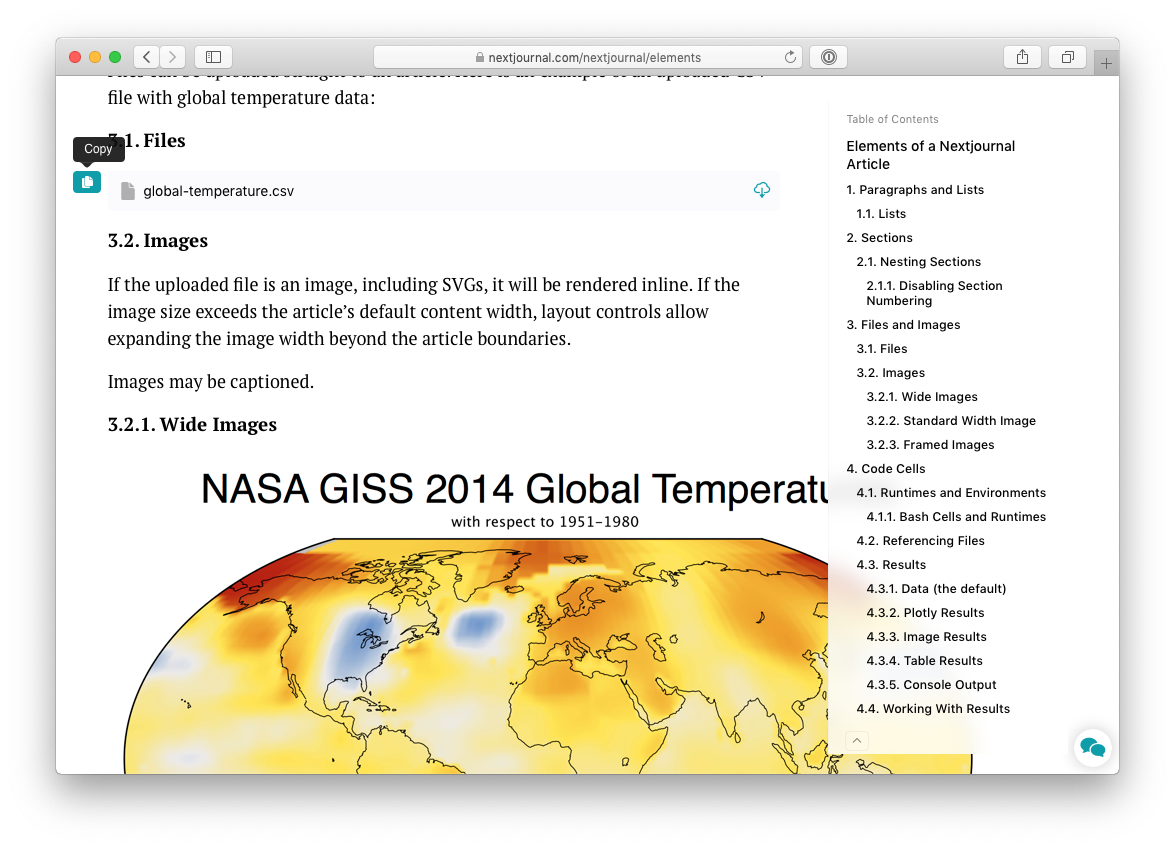
Task: Open '2.1. Nesting Sections' contents entry
Action: click(919, 261)
